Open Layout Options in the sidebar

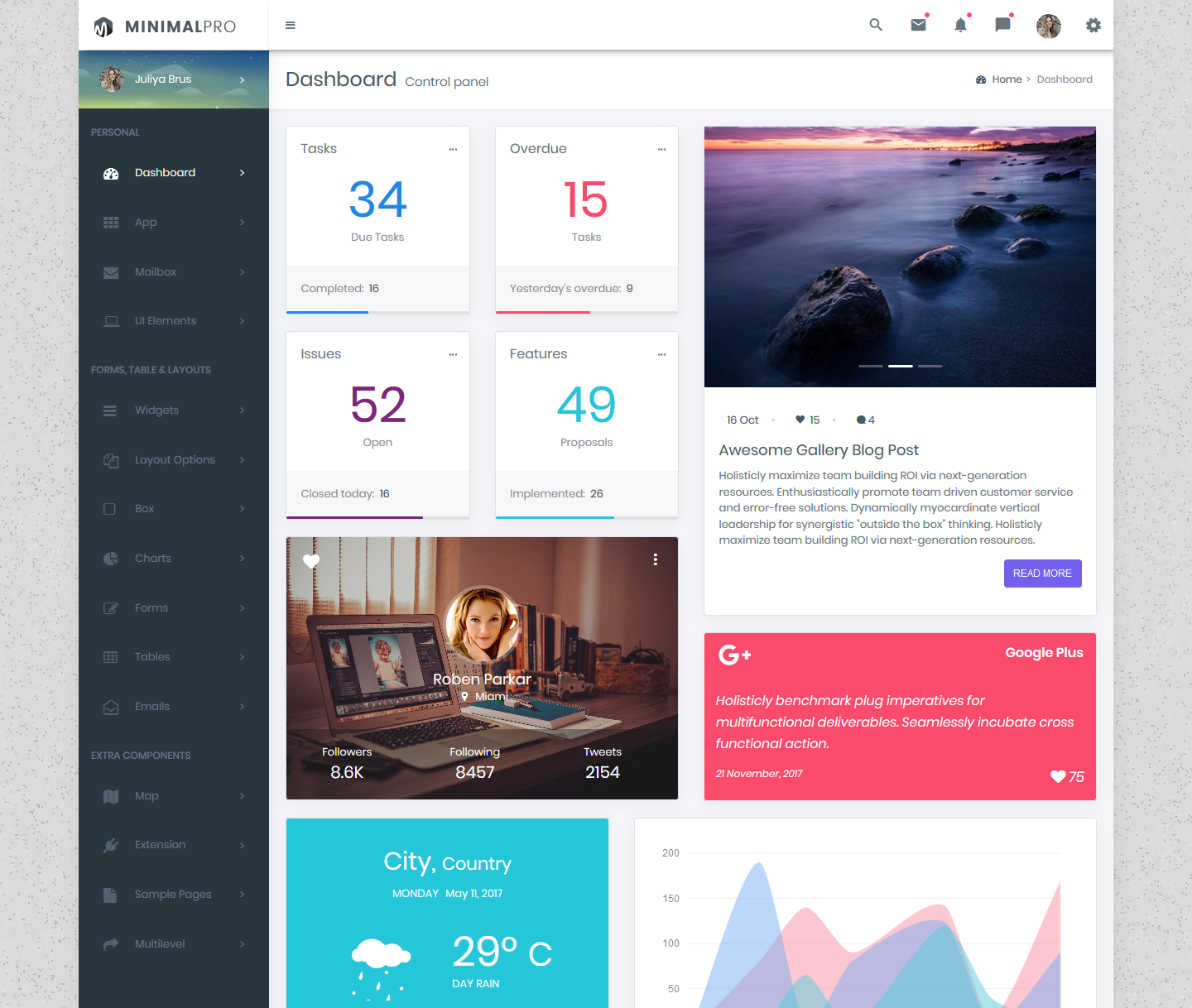(174, 460)
